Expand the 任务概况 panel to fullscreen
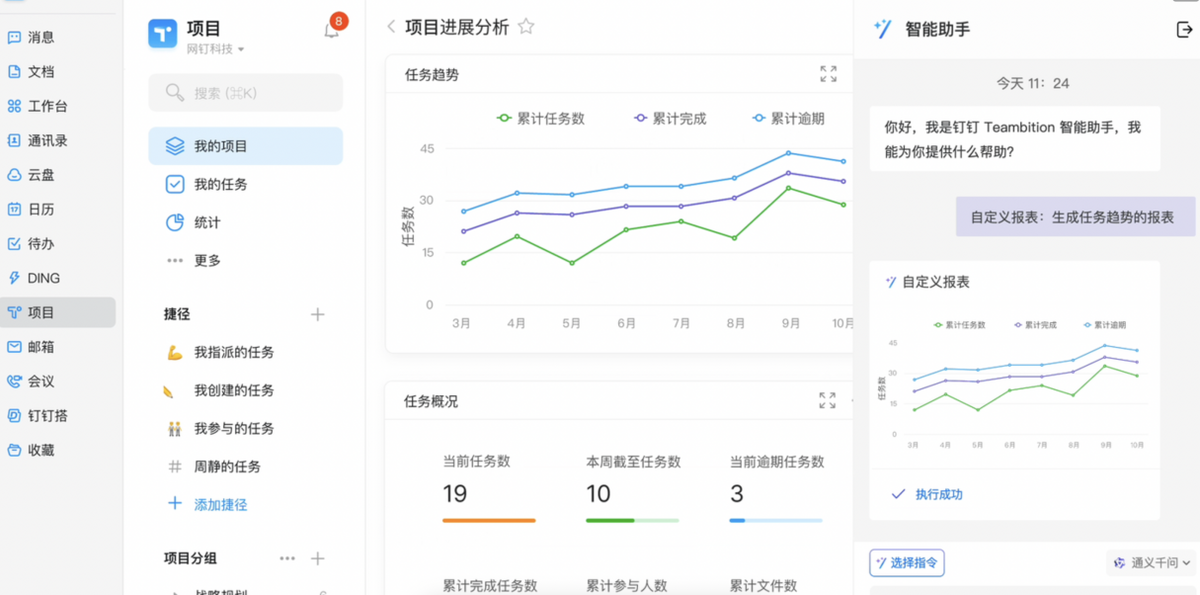 (827, 401)
